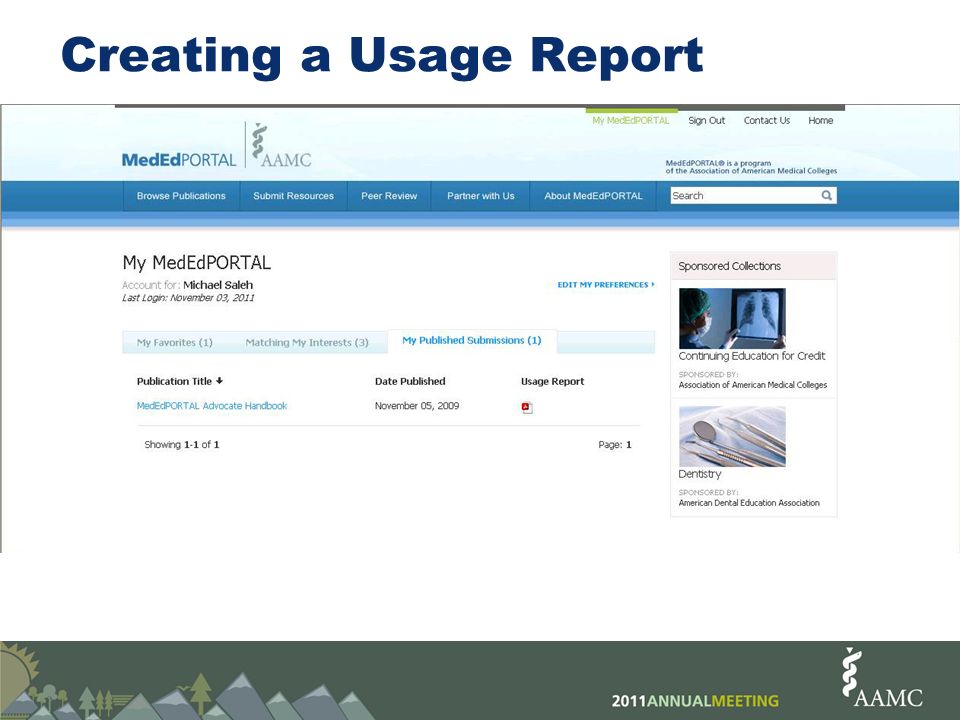This screenshot has width=960, height=720.
Task: Open Continuing Education for Credit thumbnail
Action: tap(732, 318)
